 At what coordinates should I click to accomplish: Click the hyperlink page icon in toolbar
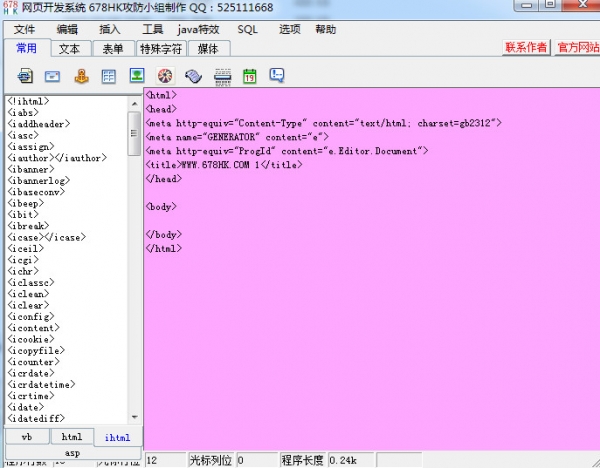[26, 75]
